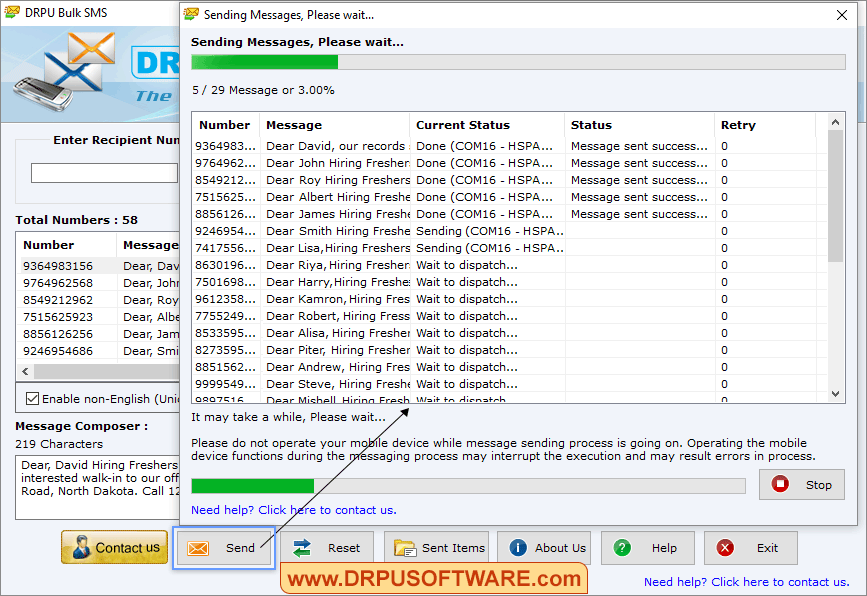This screenshot has height=596, width=867.
Task: Select the 'Dear Steve, Hiring Freshe' message cell
Action: (x=336, y=384)
